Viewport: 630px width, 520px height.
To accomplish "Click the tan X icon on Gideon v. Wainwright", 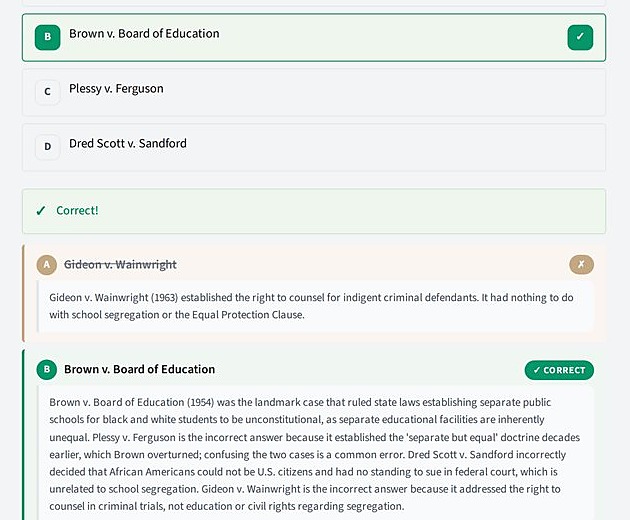I will [581, 264].
